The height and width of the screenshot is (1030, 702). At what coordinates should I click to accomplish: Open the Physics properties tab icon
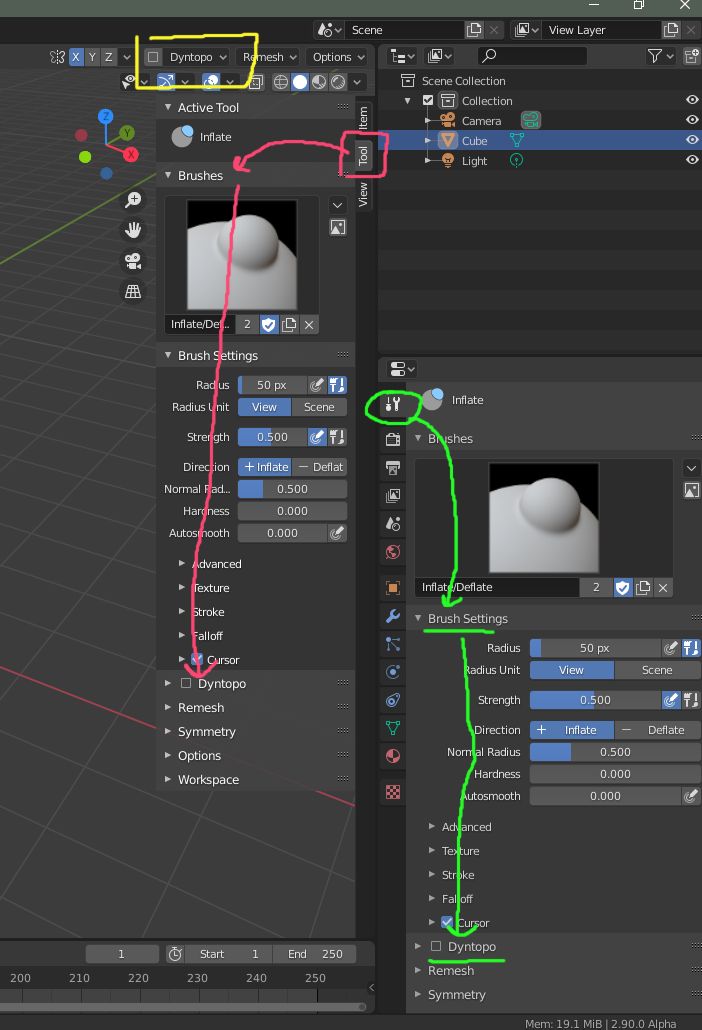[x=393, y=671]
